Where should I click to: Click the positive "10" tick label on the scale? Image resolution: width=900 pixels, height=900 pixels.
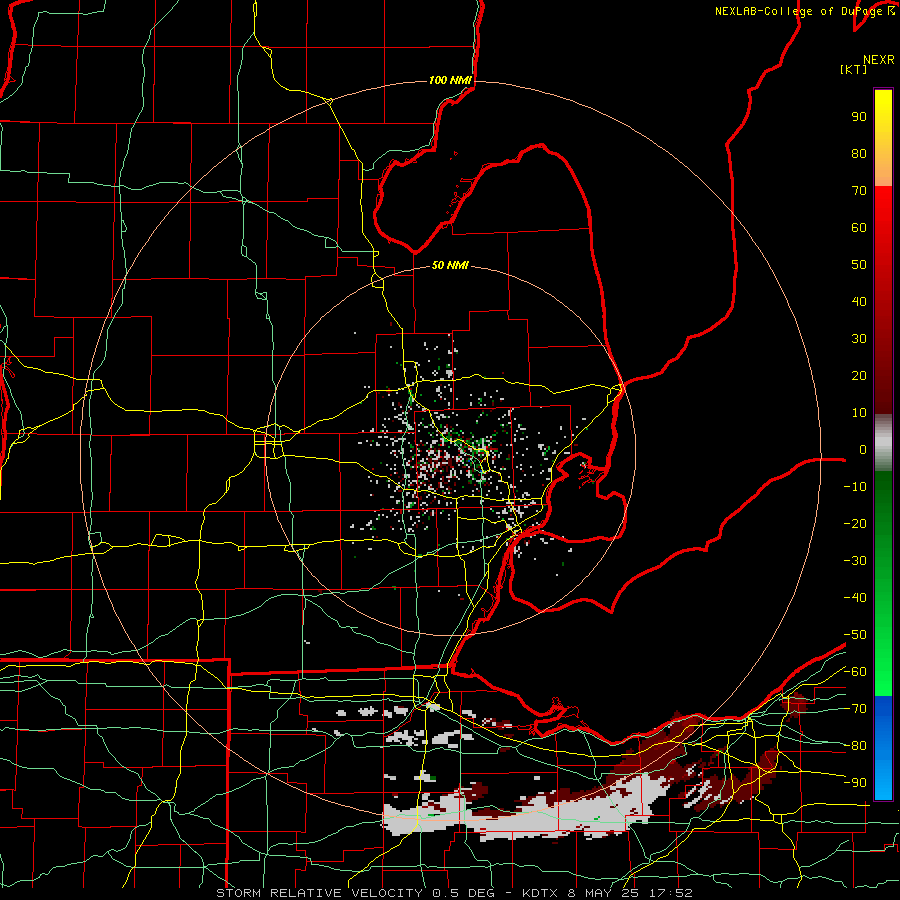tap(859, 413)
